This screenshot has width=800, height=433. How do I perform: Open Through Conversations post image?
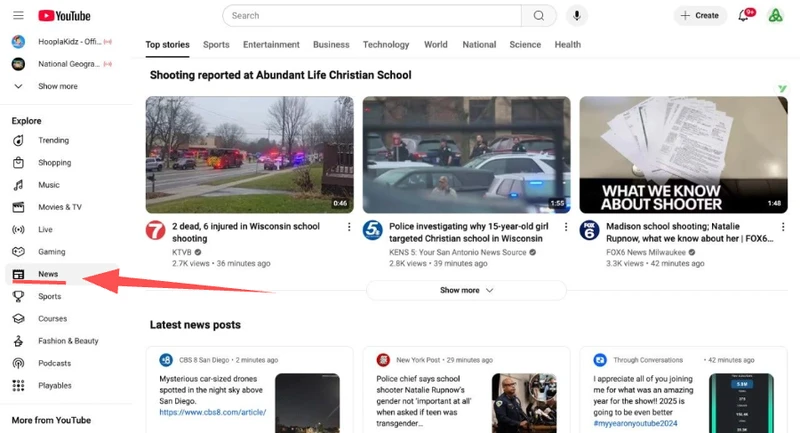(741, 403)
